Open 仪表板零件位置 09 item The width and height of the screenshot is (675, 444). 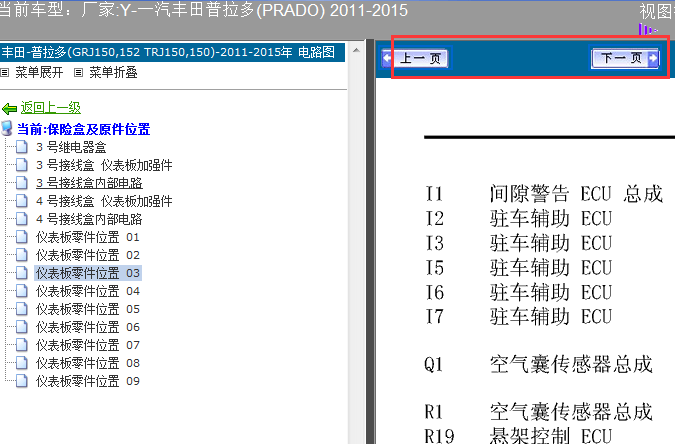pos(88,381)
